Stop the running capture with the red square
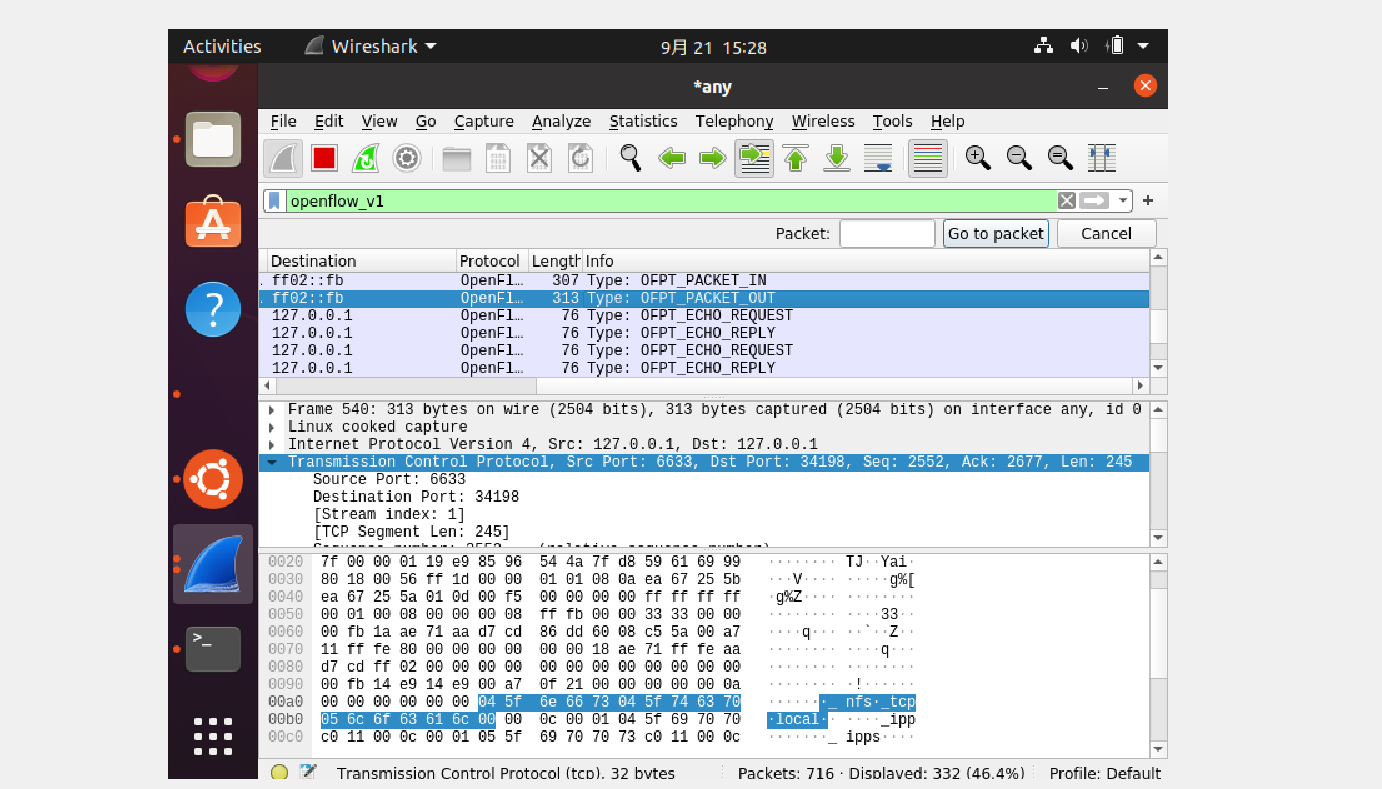This screenshot has height=789, width=1382. tap(324, 158)
